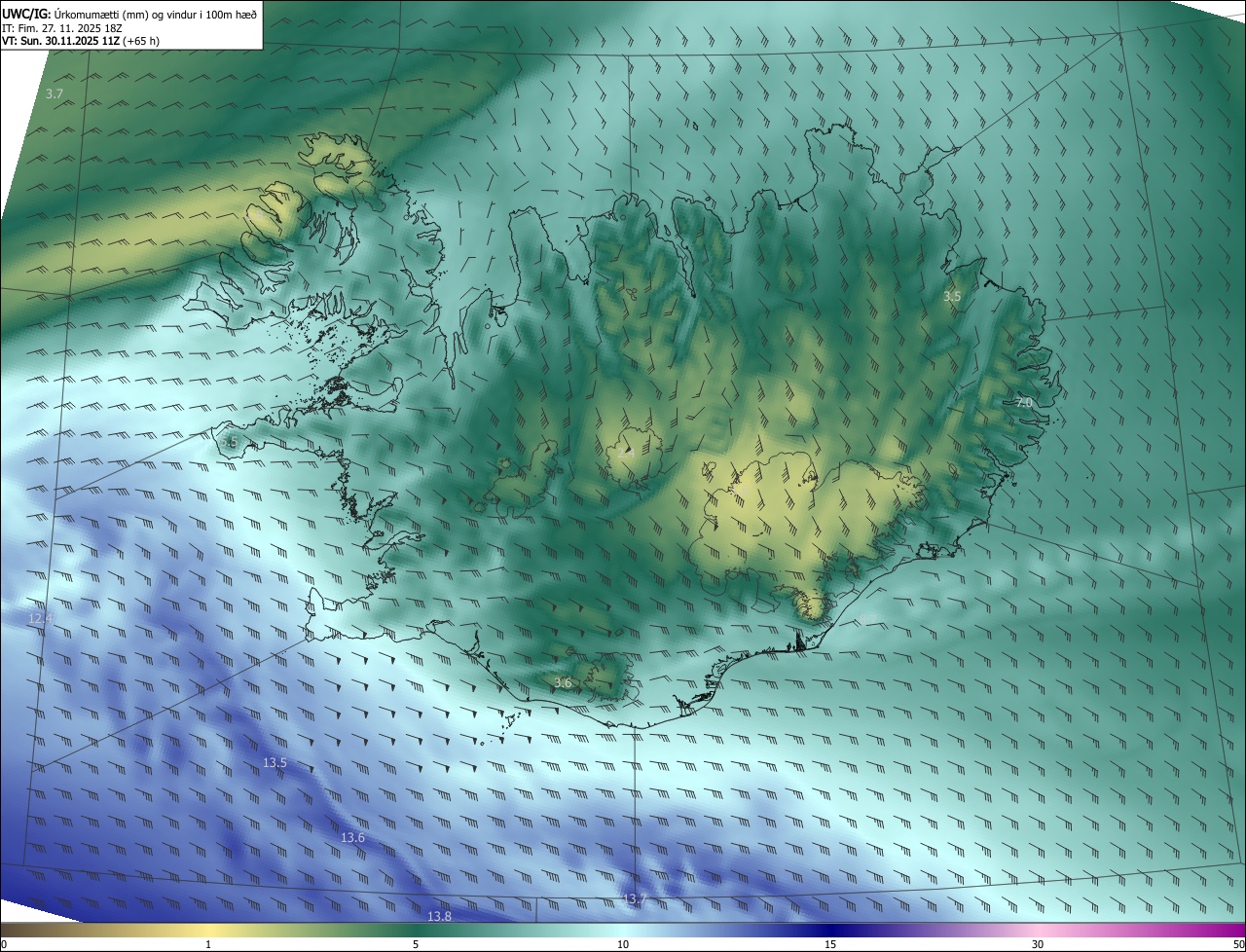This screenshot has height=952, width=1246.
Task: Click the colorbar tick label "5"
Action: coord(416,944)
